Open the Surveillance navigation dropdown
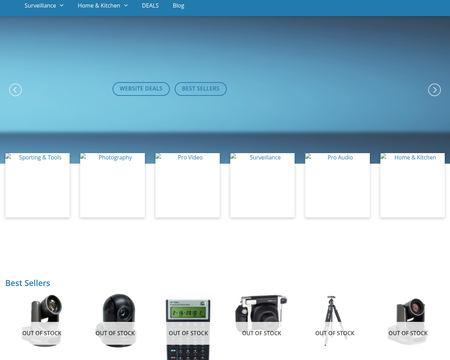 pyautogui.click(x=44, y=6)
